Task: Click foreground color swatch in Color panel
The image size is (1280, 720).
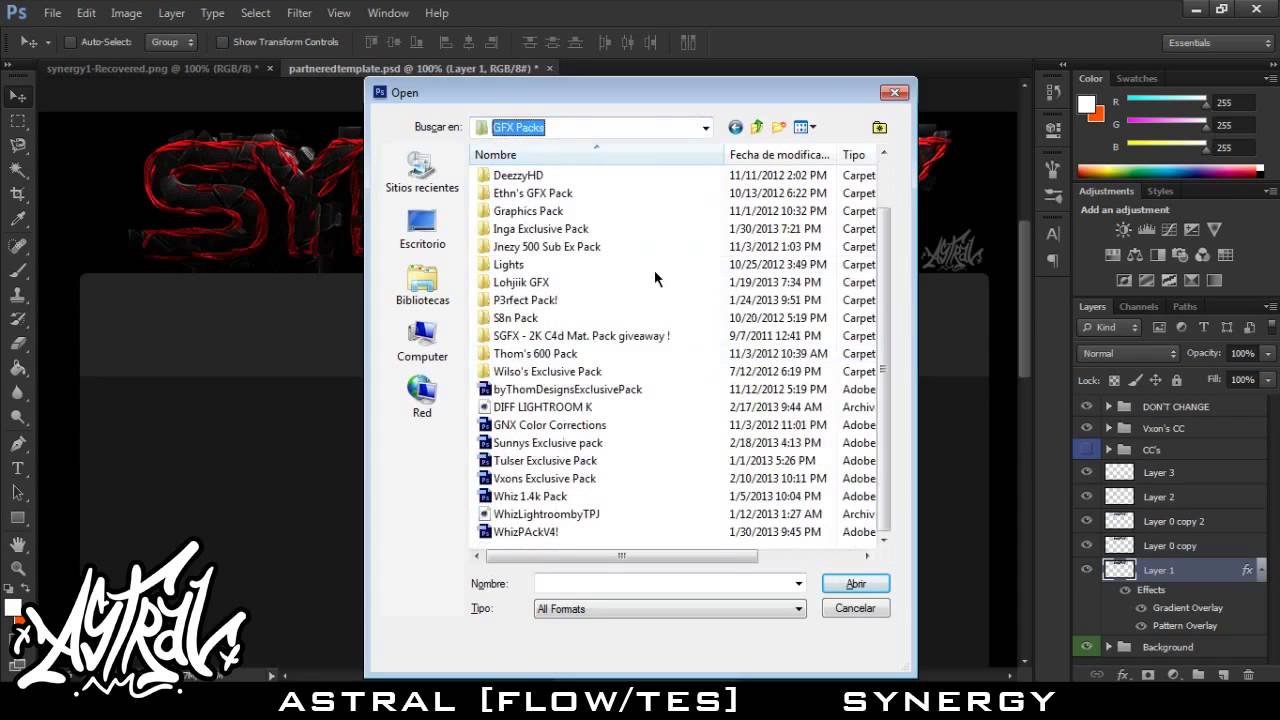Action: point(1086,105)
